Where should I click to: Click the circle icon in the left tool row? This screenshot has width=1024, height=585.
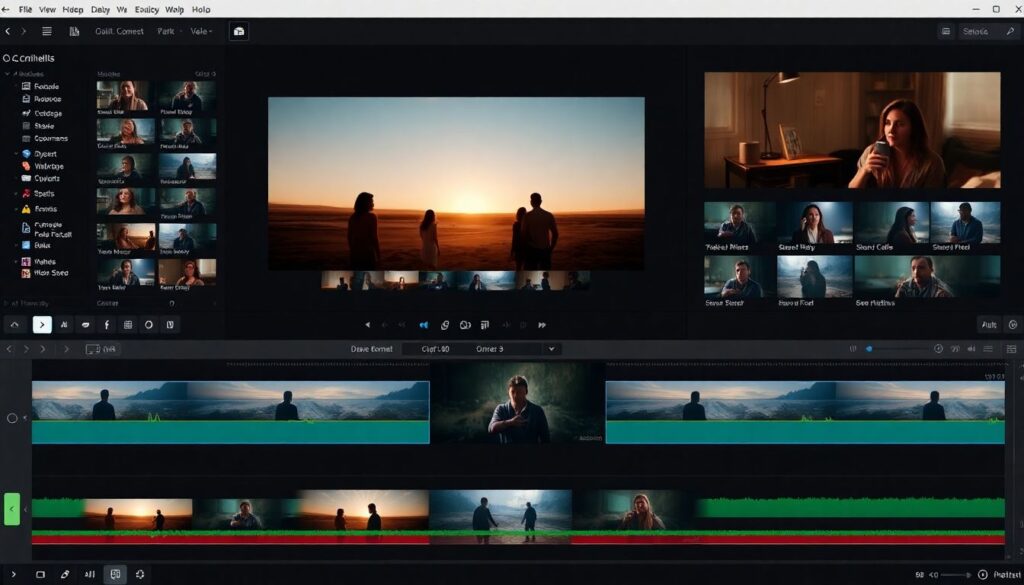(149, 324)
